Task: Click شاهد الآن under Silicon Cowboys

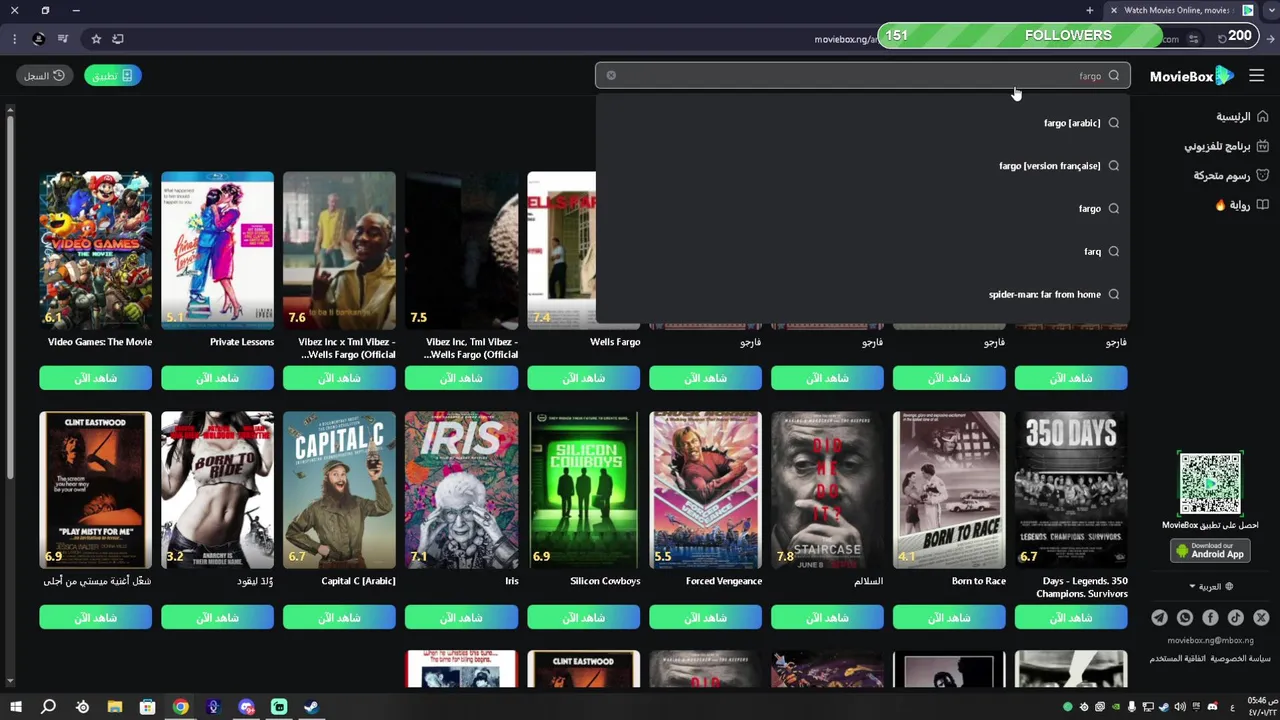Action: point(583,618)
